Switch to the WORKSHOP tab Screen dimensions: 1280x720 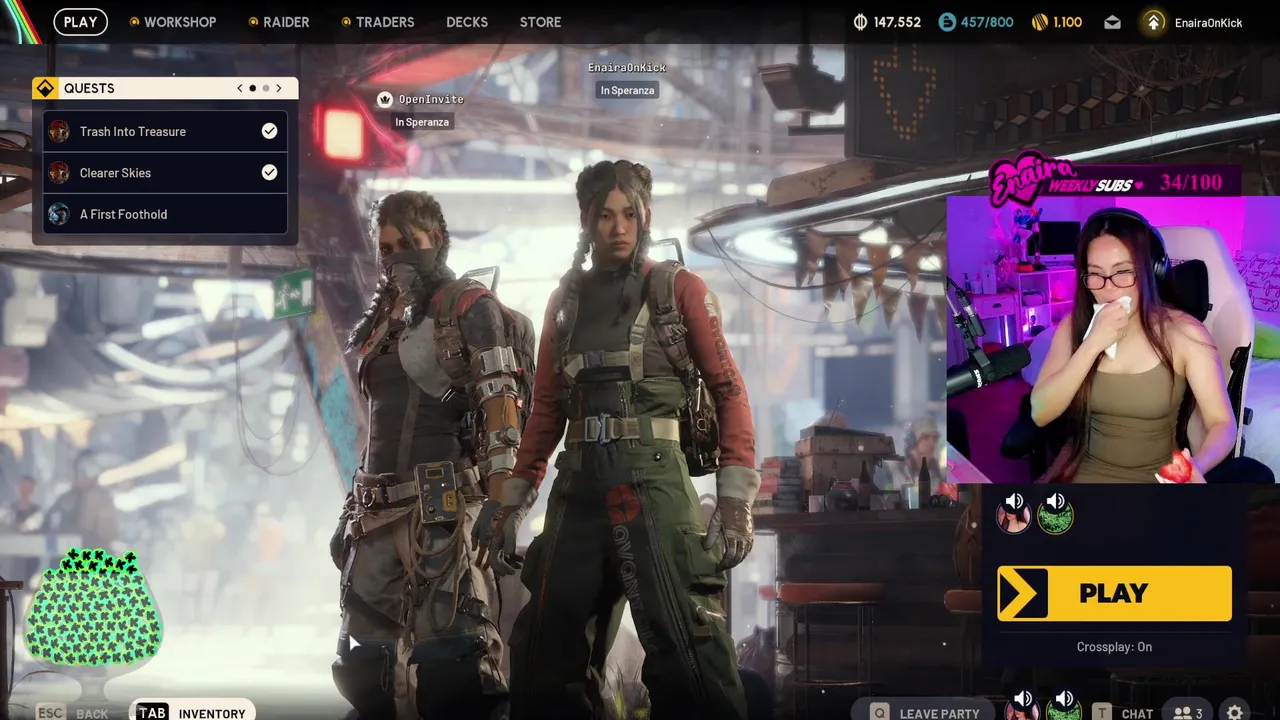click(172, 22)
